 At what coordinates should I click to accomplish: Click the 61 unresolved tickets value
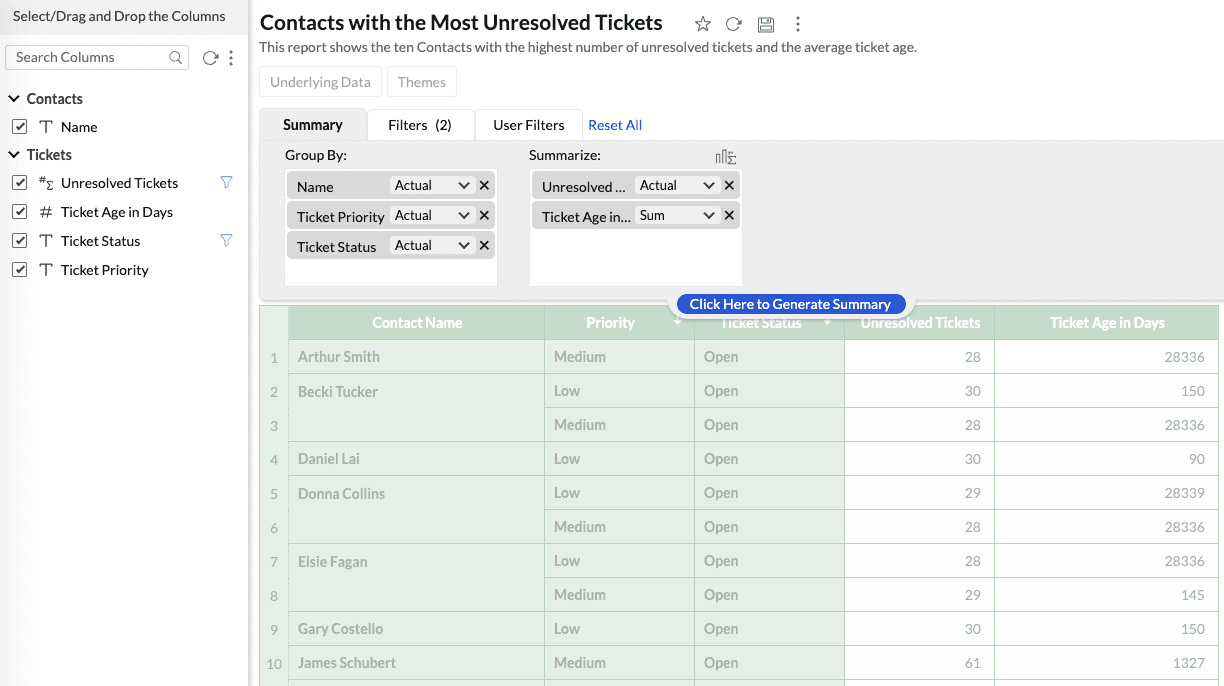point(972,663)
